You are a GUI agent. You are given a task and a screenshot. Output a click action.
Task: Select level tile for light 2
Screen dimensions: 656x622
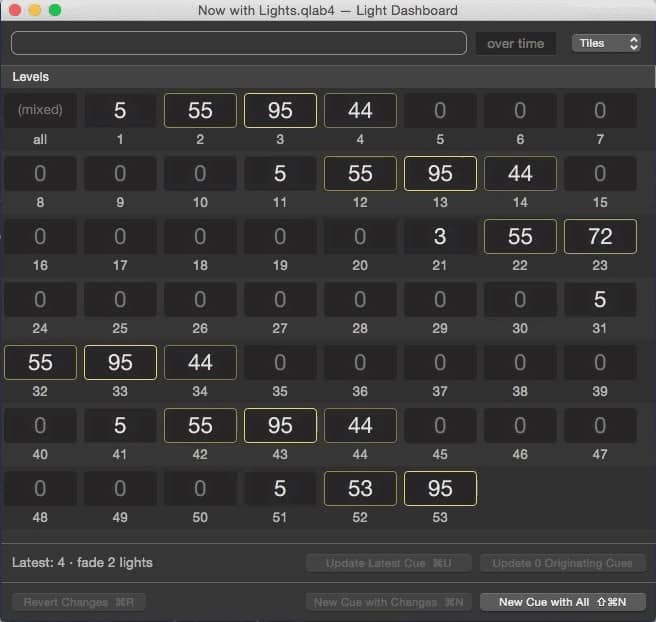pos(200,110)
